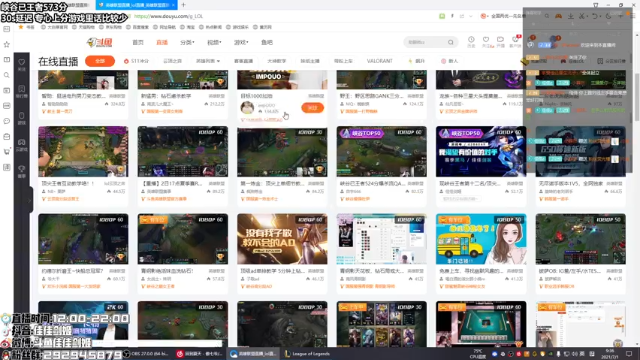Expand the 分类 dropdown menu
The image size is (640, 360).
tap(187, 42)
